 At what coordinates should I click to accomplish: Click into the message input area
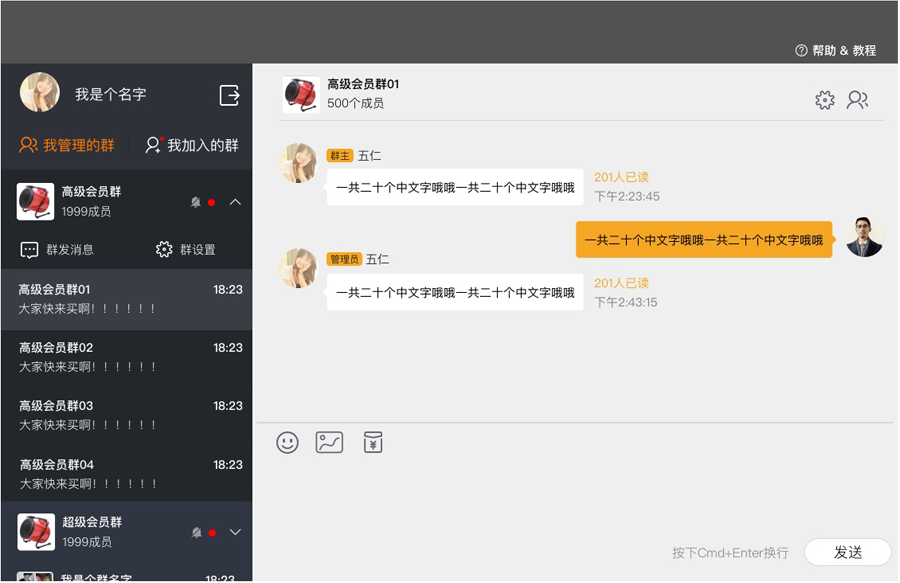(x=574, y=496)
